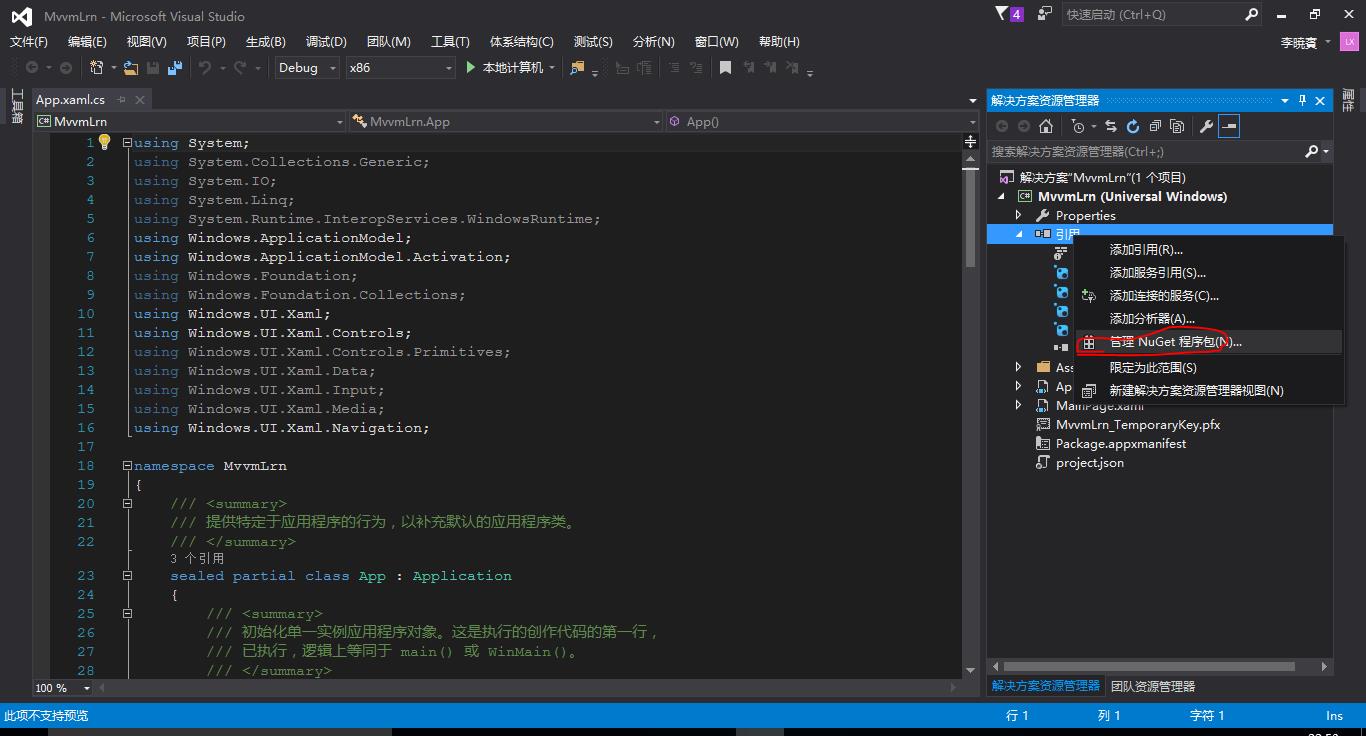Click the Navigate Backward toolbar arrow
This screenshot has width=1366, height=736.
click(32, 67)
